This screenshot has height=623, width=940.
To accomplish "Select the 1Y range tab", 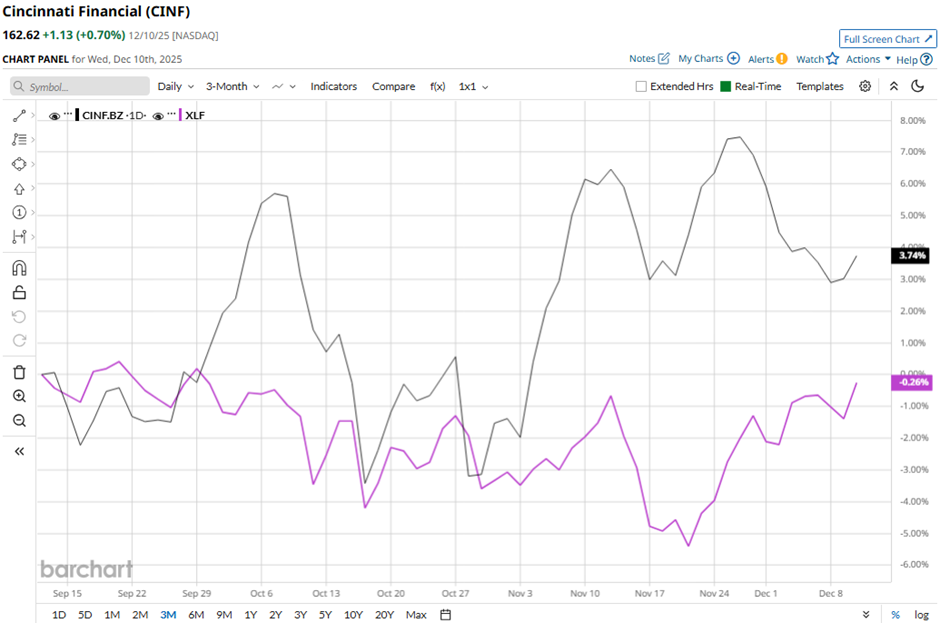I will click(x=251, y=615).
